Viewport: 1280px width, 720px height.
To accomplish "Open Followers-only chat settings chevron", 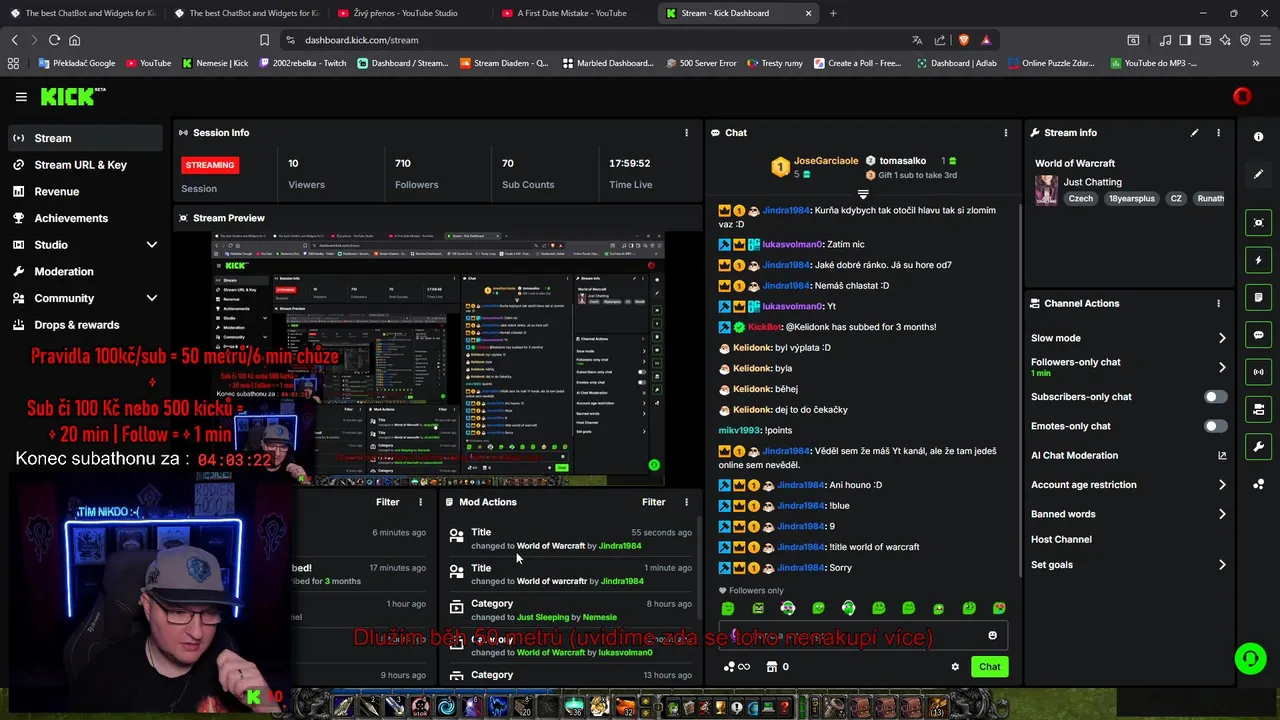I will [x=1221, y=367].
